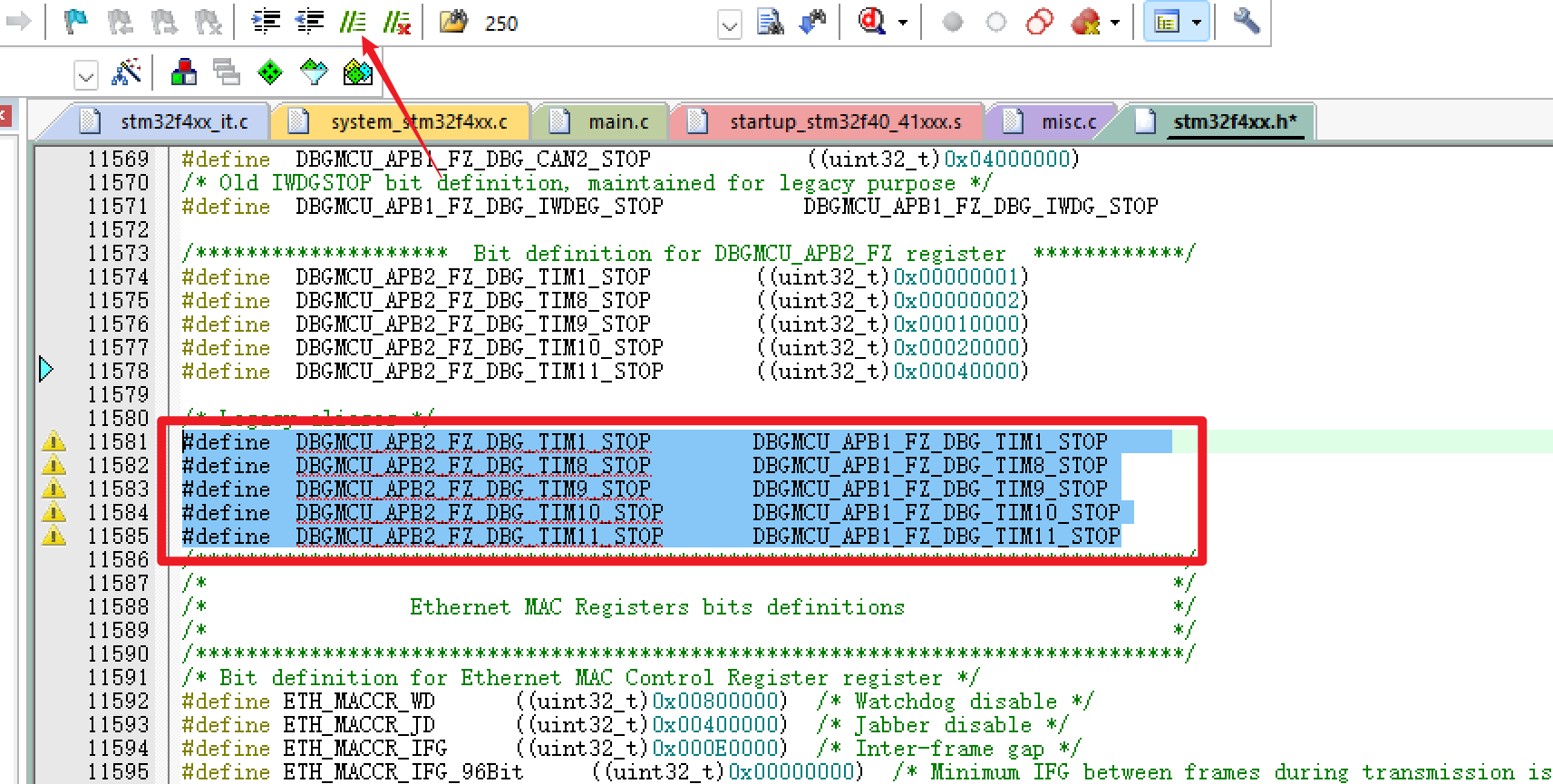Click line number 11574
The height and width of the screenshot is (784, 1553).
point(118,277)
